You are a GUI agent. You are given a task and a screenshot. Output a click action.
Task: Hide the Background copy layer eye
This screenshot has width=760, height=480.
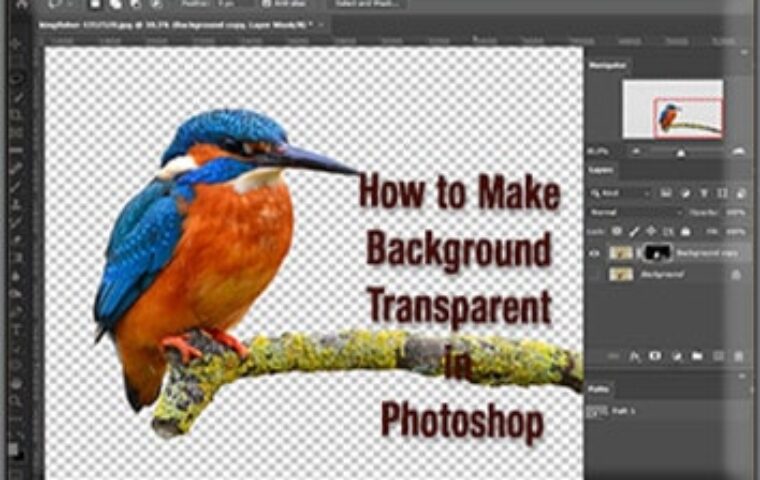click(x=595, y=253)
